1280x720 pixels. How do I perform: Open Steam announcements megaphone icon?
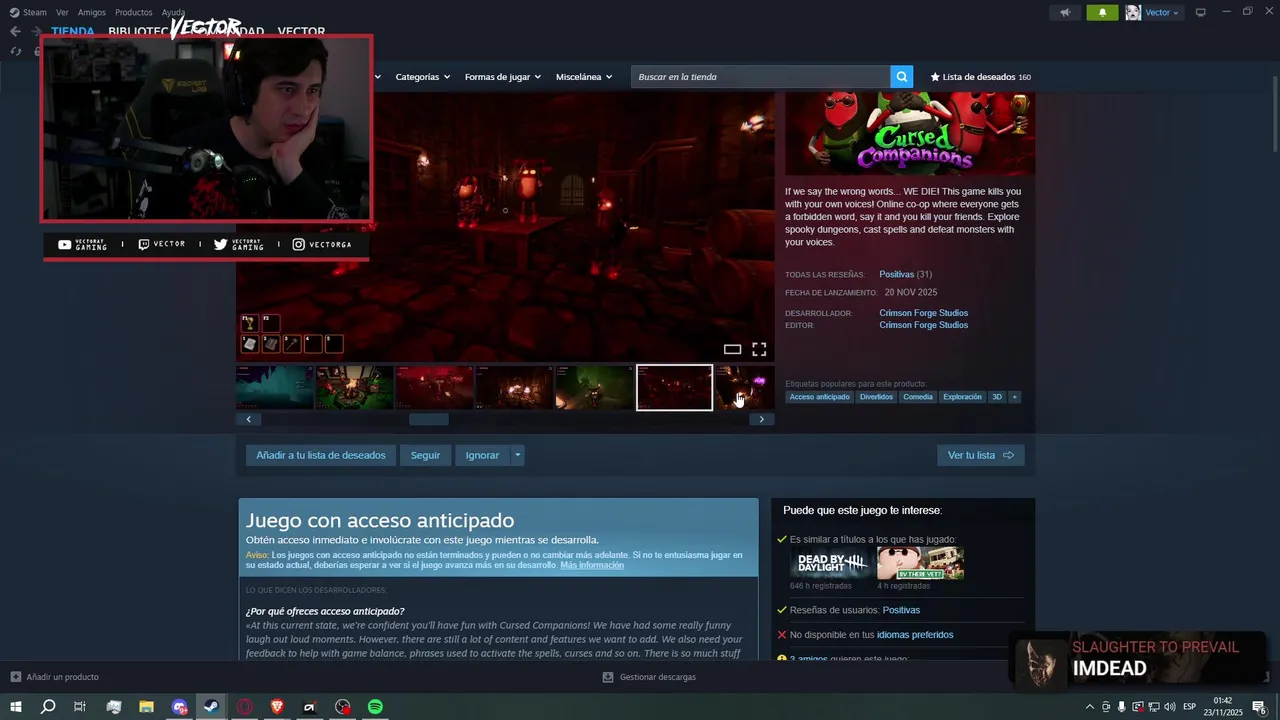(1065, 13)
